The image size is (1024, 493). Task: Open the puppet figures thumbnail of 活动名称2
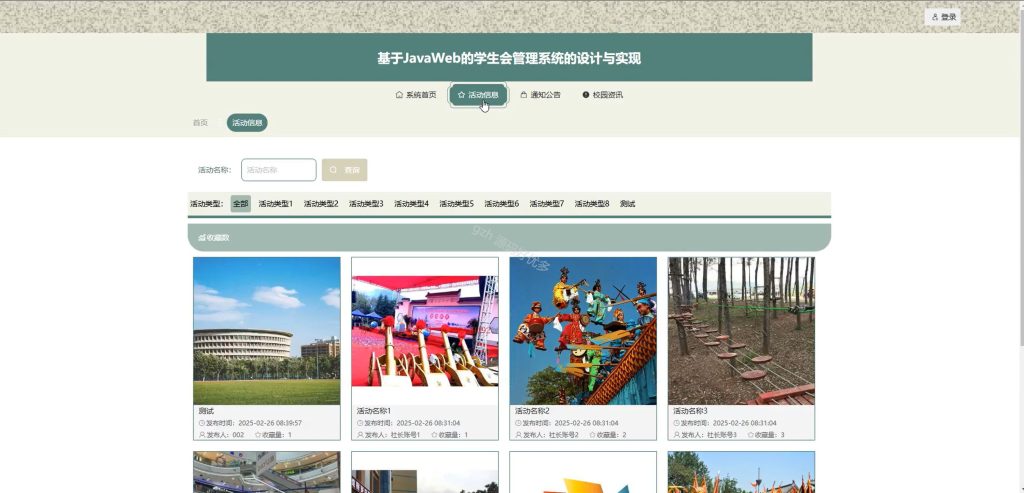click(x=583, y=331)
